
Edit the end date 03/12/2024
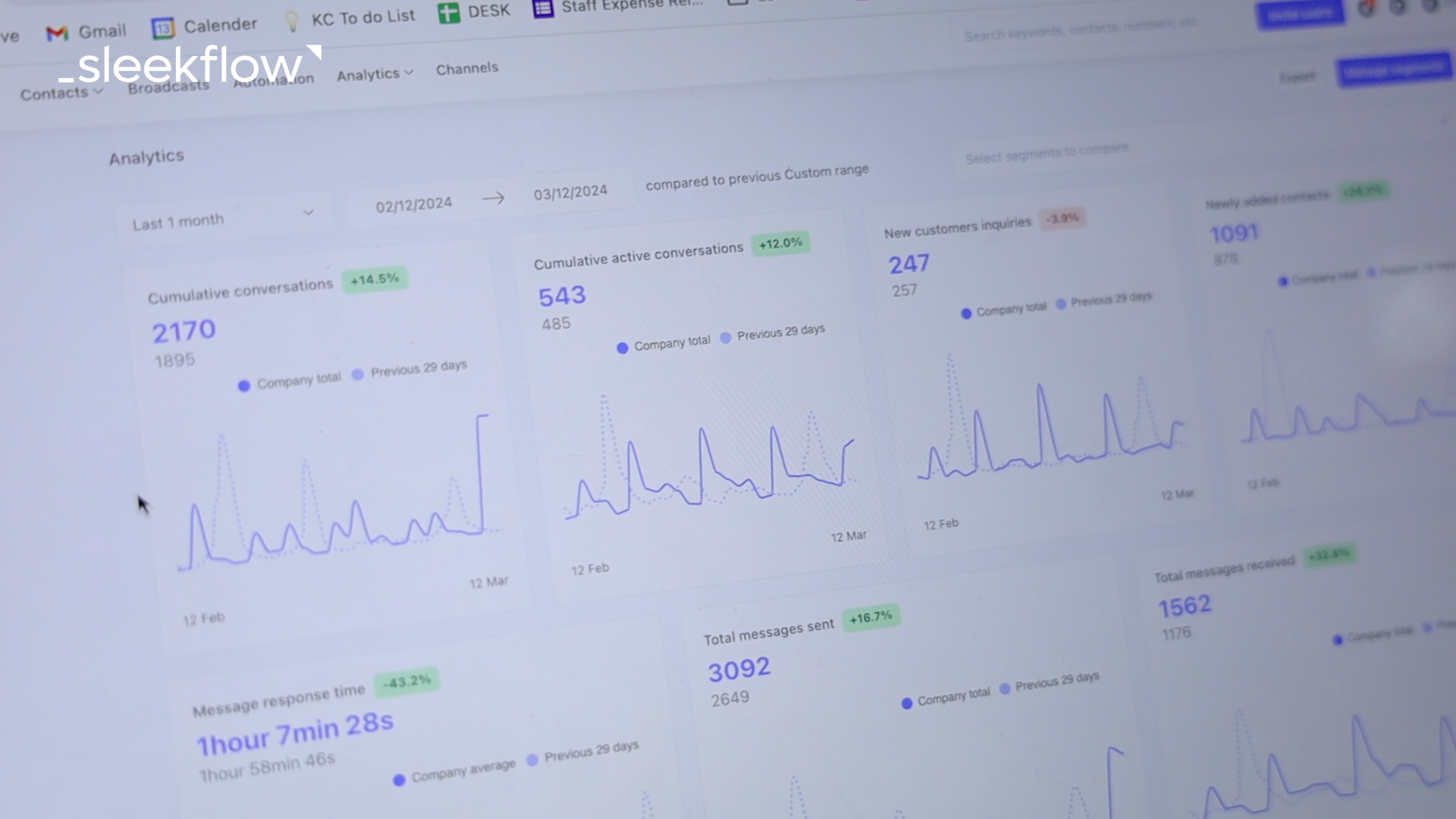570,192
